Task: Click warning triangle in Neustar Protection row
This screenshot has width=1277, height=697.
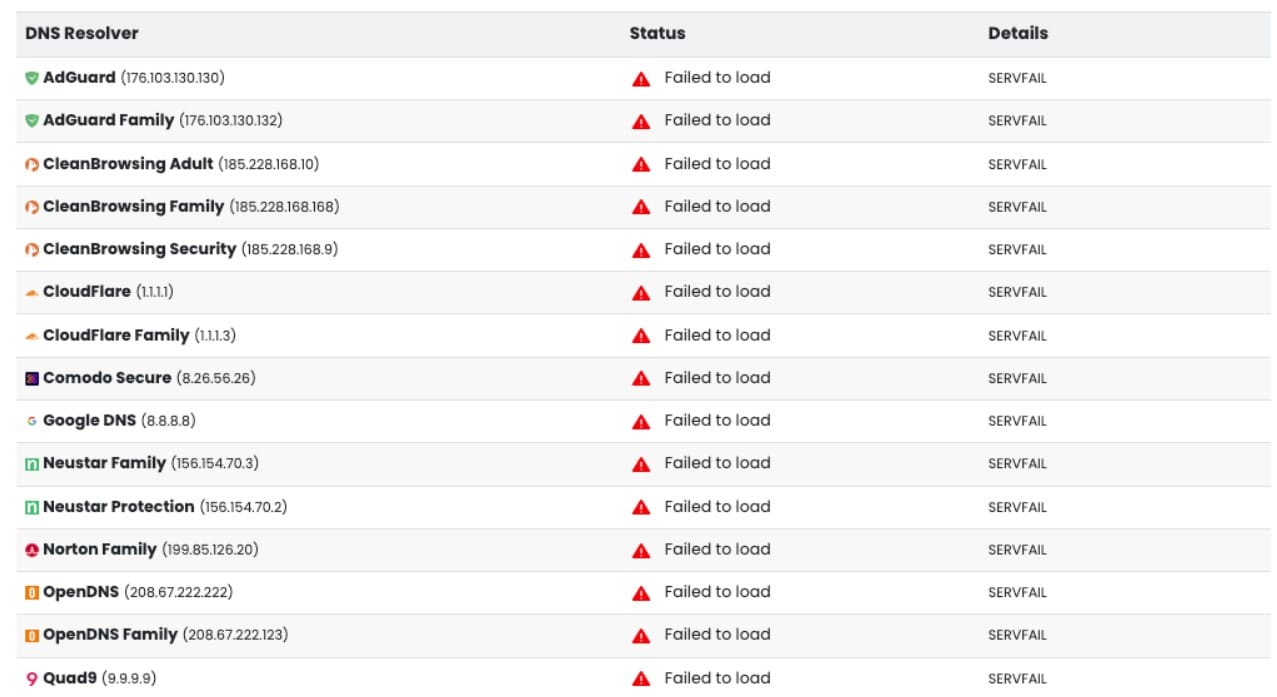Action: point(641,508)
